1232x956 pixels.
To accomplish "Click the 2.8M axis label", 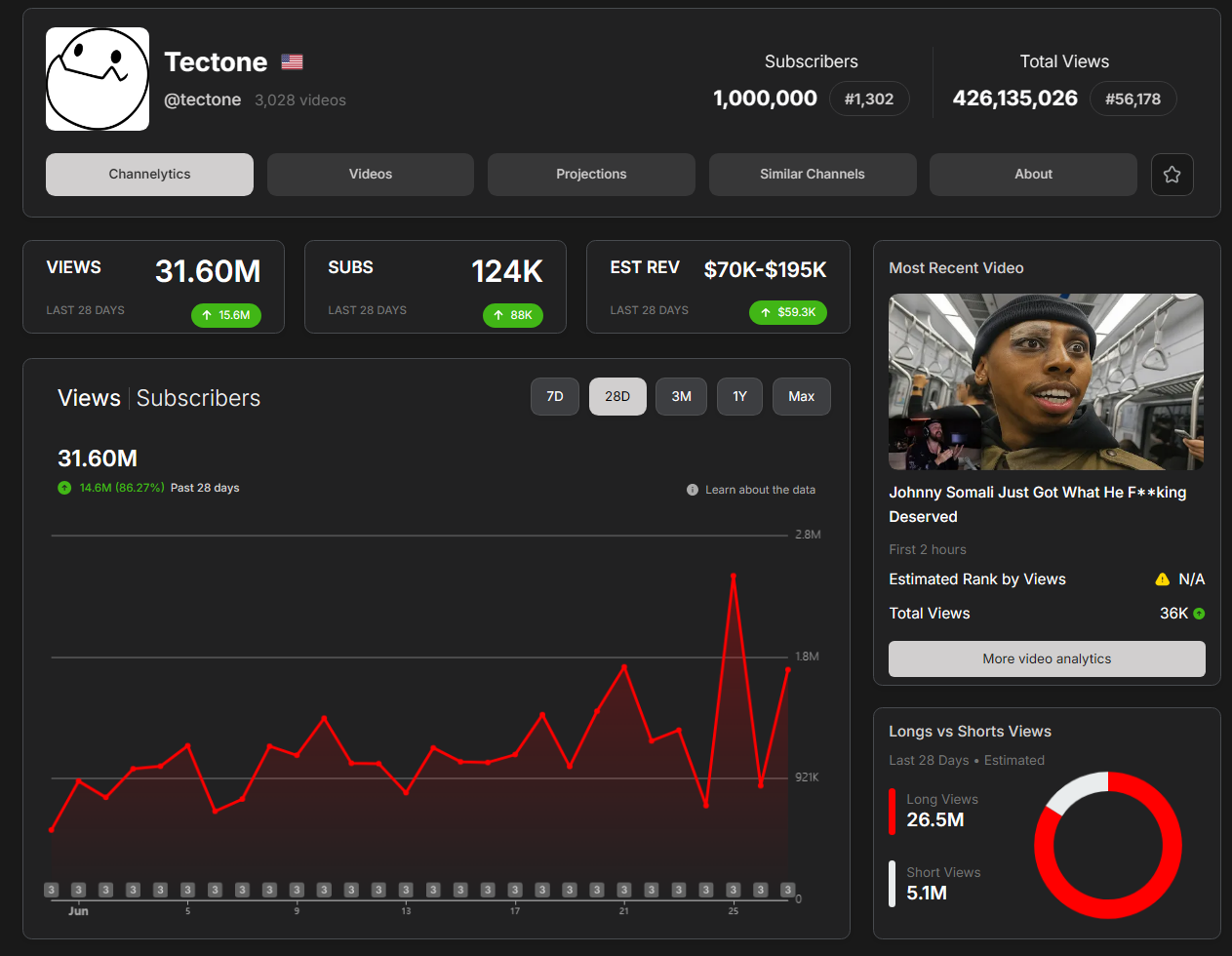I will [x=808, y=535].
